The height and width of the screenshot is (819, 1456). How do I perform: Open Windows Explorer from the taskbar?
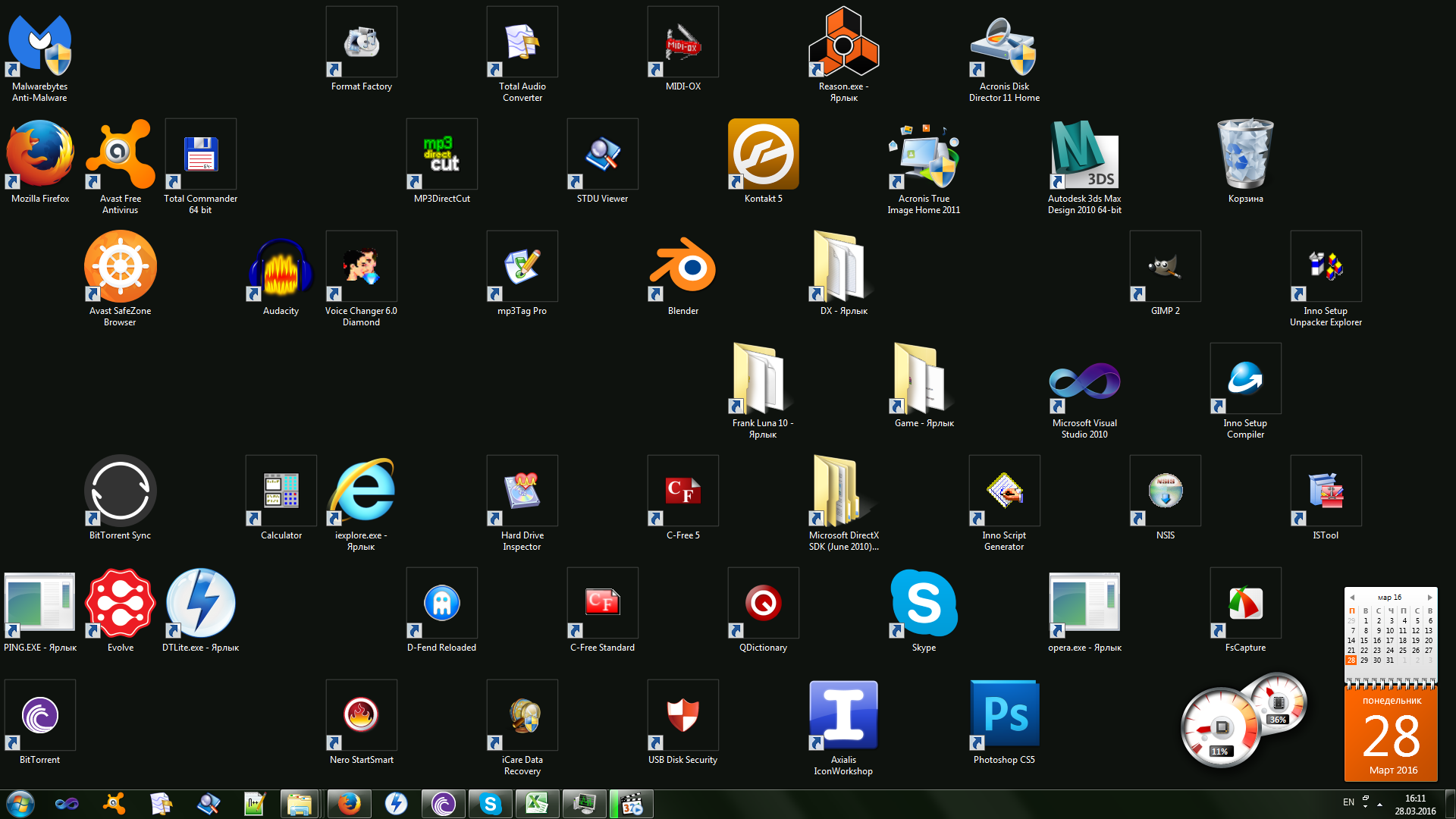click(300, 804)
